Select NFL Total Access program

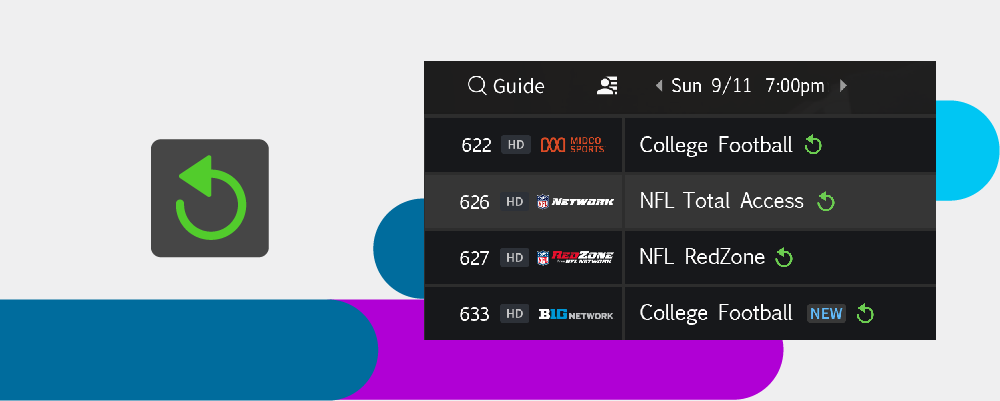(x=721, y=202)
